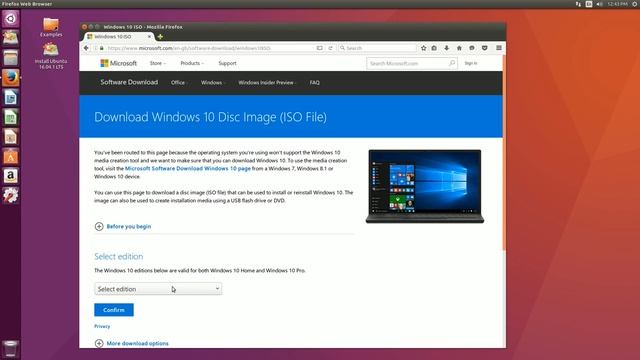The width and height of the screenshot is (640, 360).
Task: Click the Software Download heading link
Action: [129, 82]
